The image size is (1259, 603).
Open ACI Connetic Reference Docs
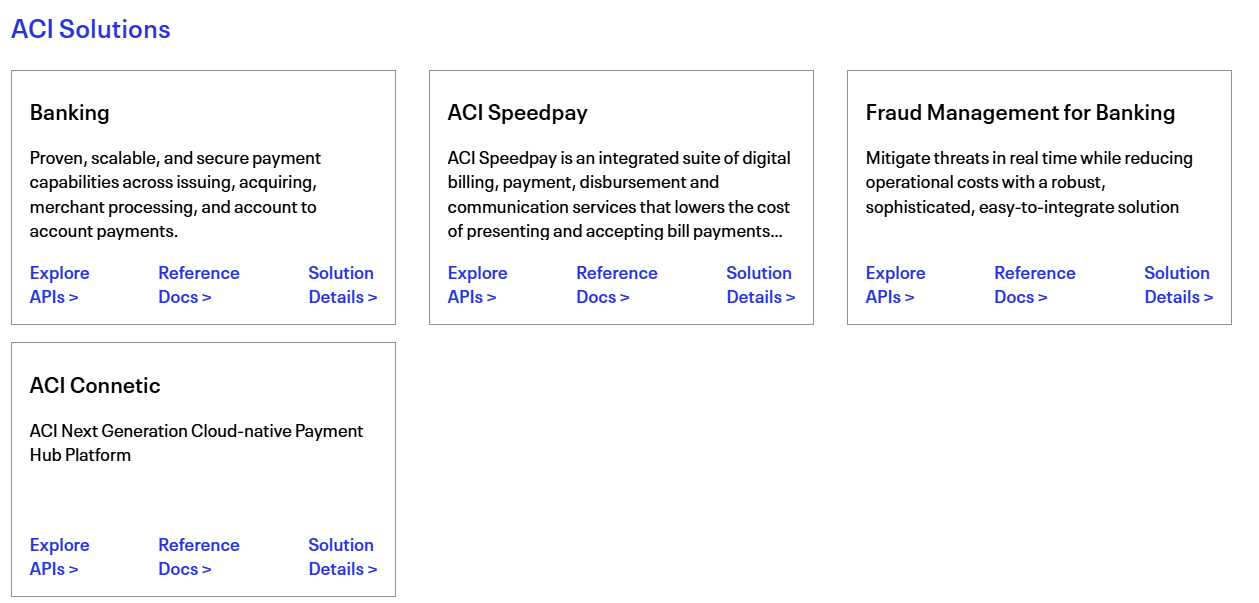(x=198, y=557)
